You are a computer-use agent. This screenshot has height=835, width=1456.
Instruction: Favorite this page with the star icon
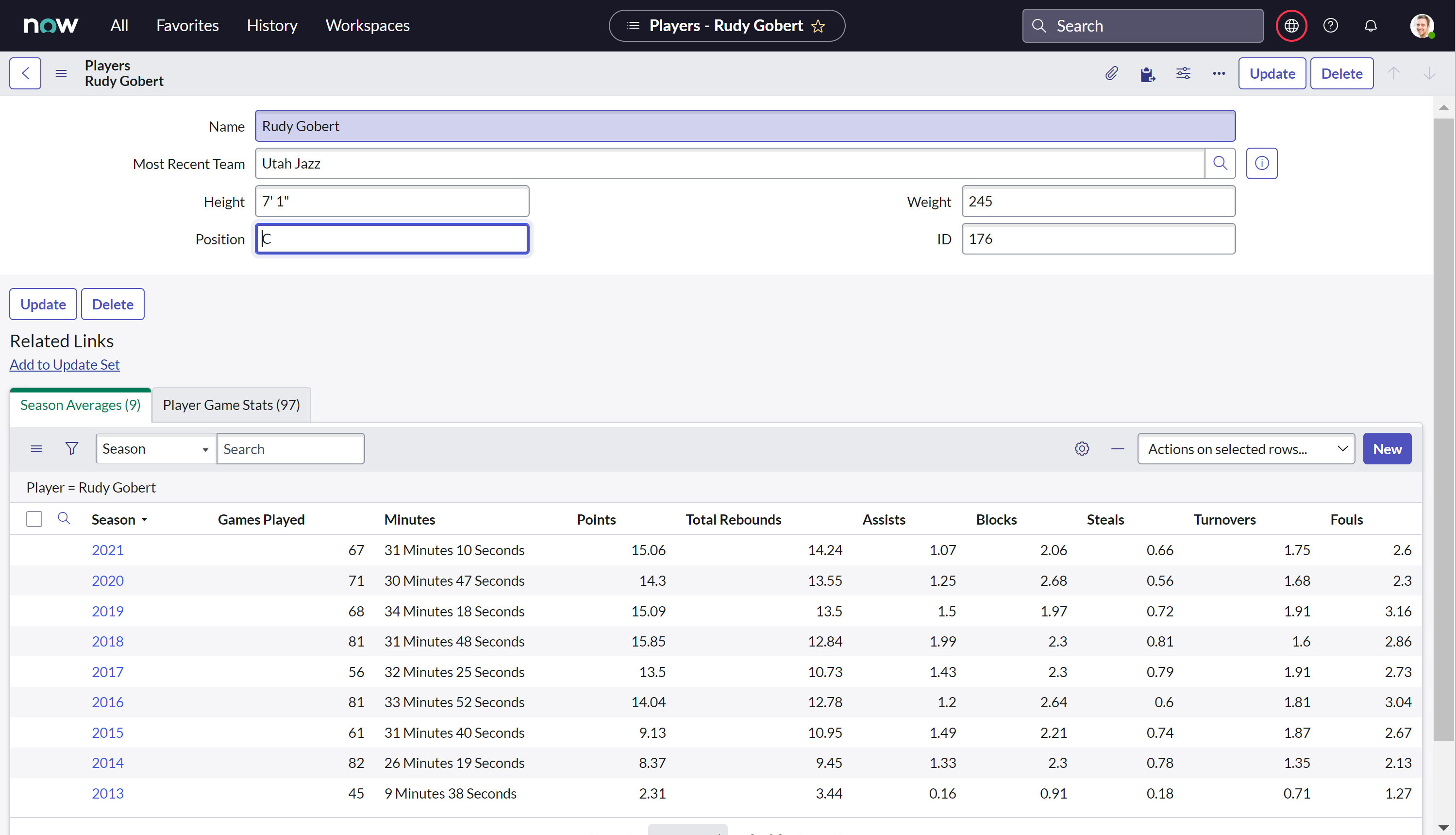click(x=818, y=26)
